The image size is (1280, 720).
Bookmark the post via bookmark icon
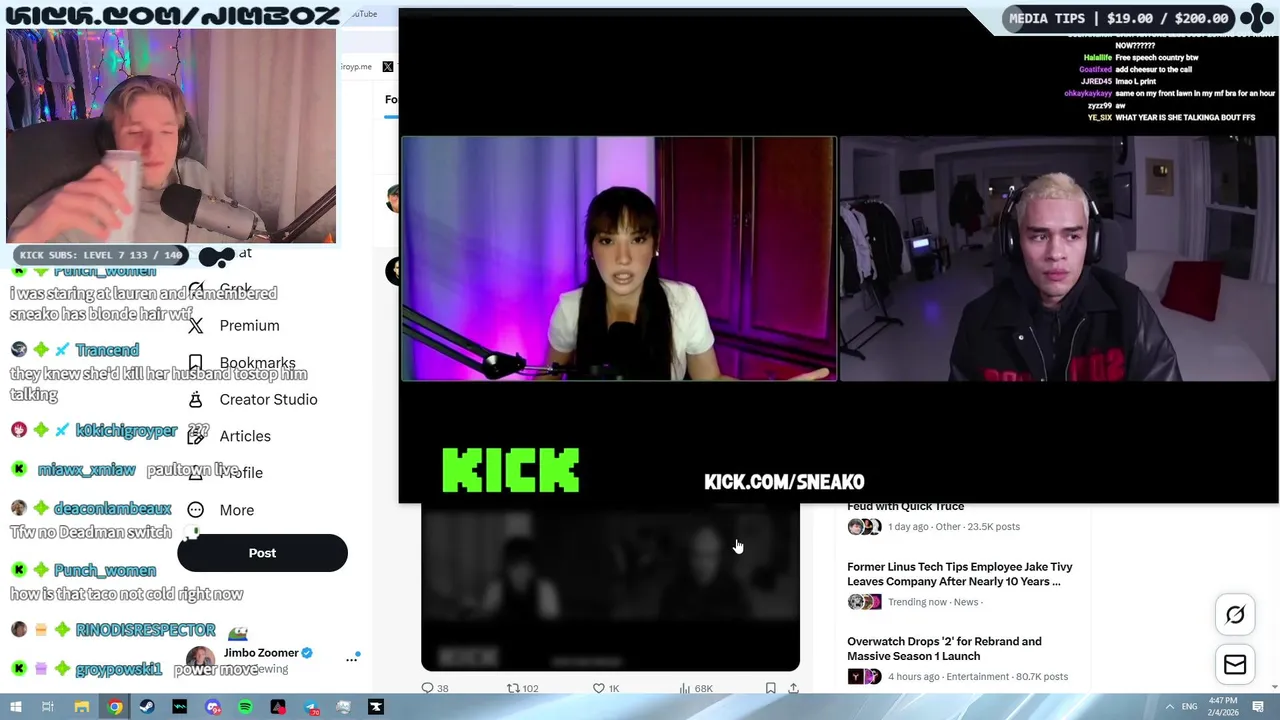[x=770, y=688]
